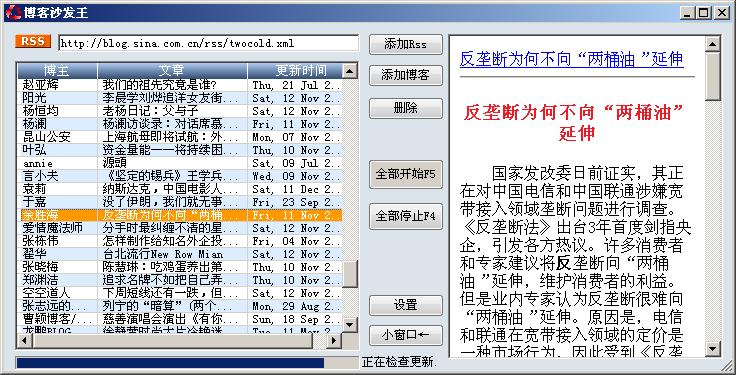Switch to small window via 小窗口 button
This screenshot has width=736, height=375.
pos(406,335)
